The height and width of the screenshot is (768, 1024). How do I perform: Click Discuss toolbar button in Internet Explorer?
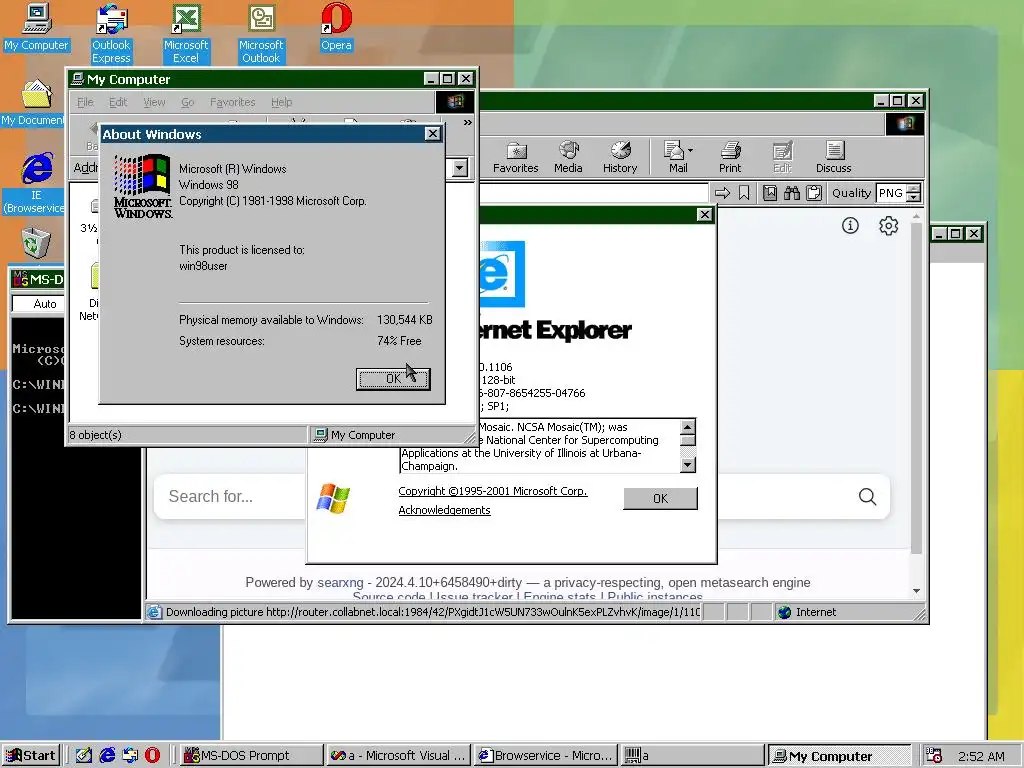[x=833, y=157]
